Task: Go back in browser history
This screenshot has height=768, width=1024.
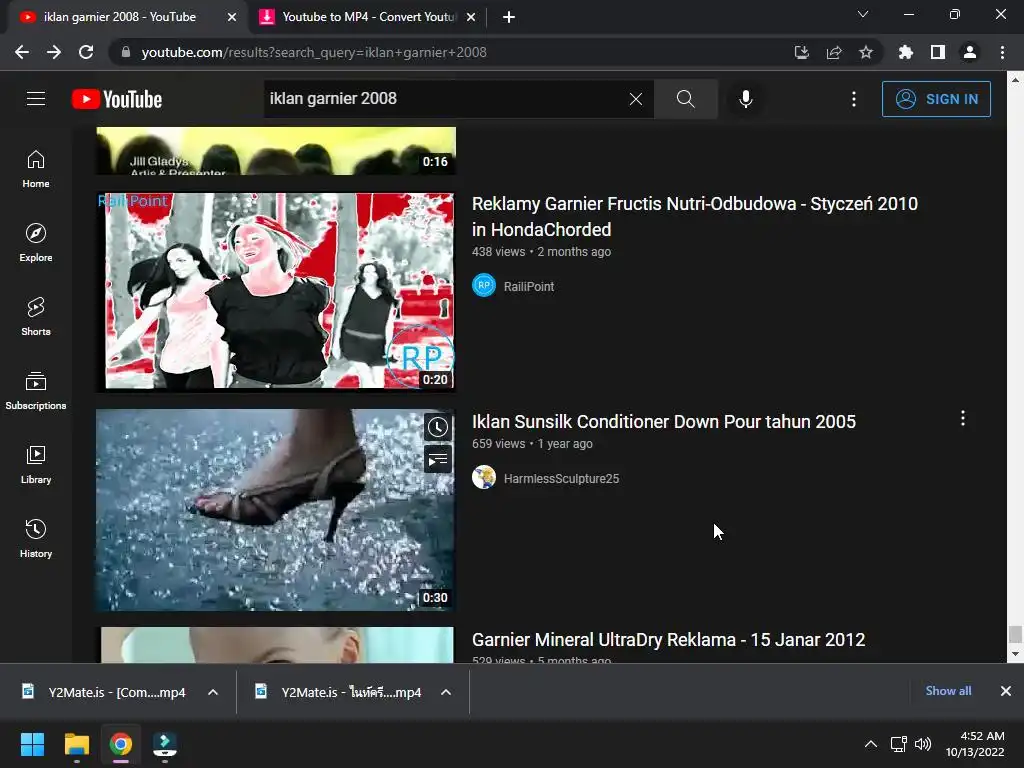Action: [x=22, y=52]
